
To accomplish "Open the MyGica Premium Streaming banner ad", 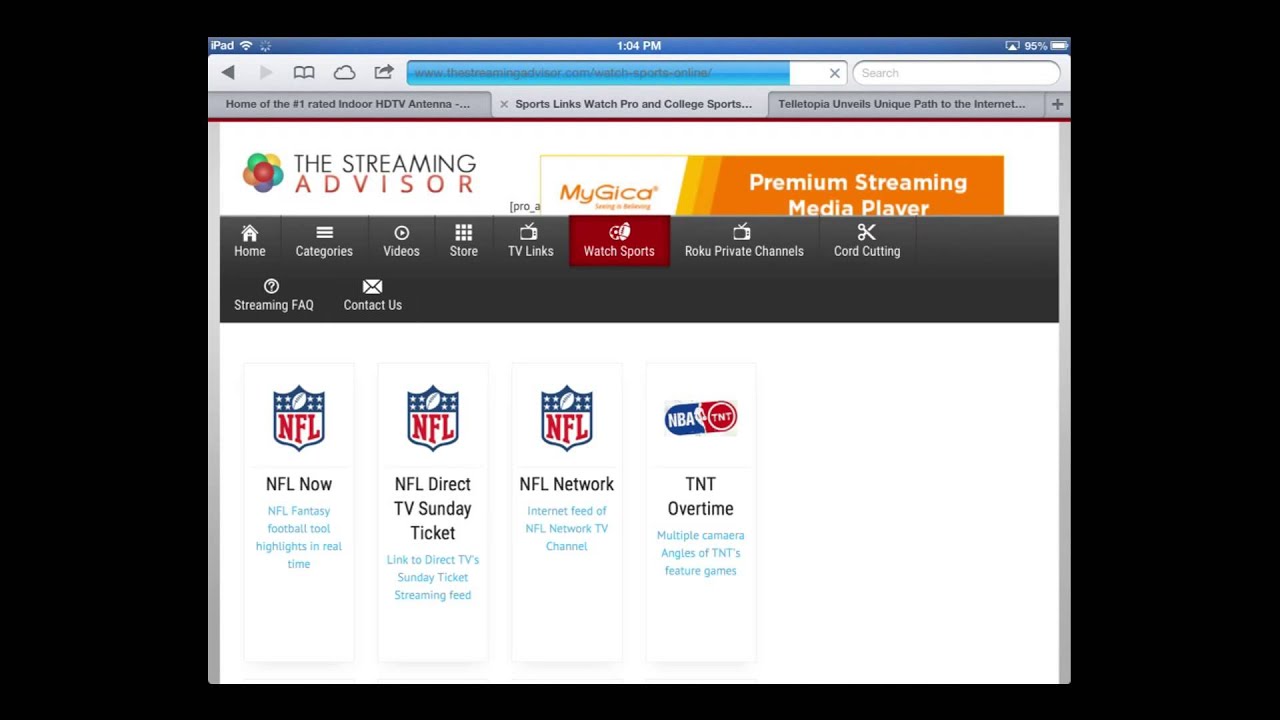I will point(772,186).
